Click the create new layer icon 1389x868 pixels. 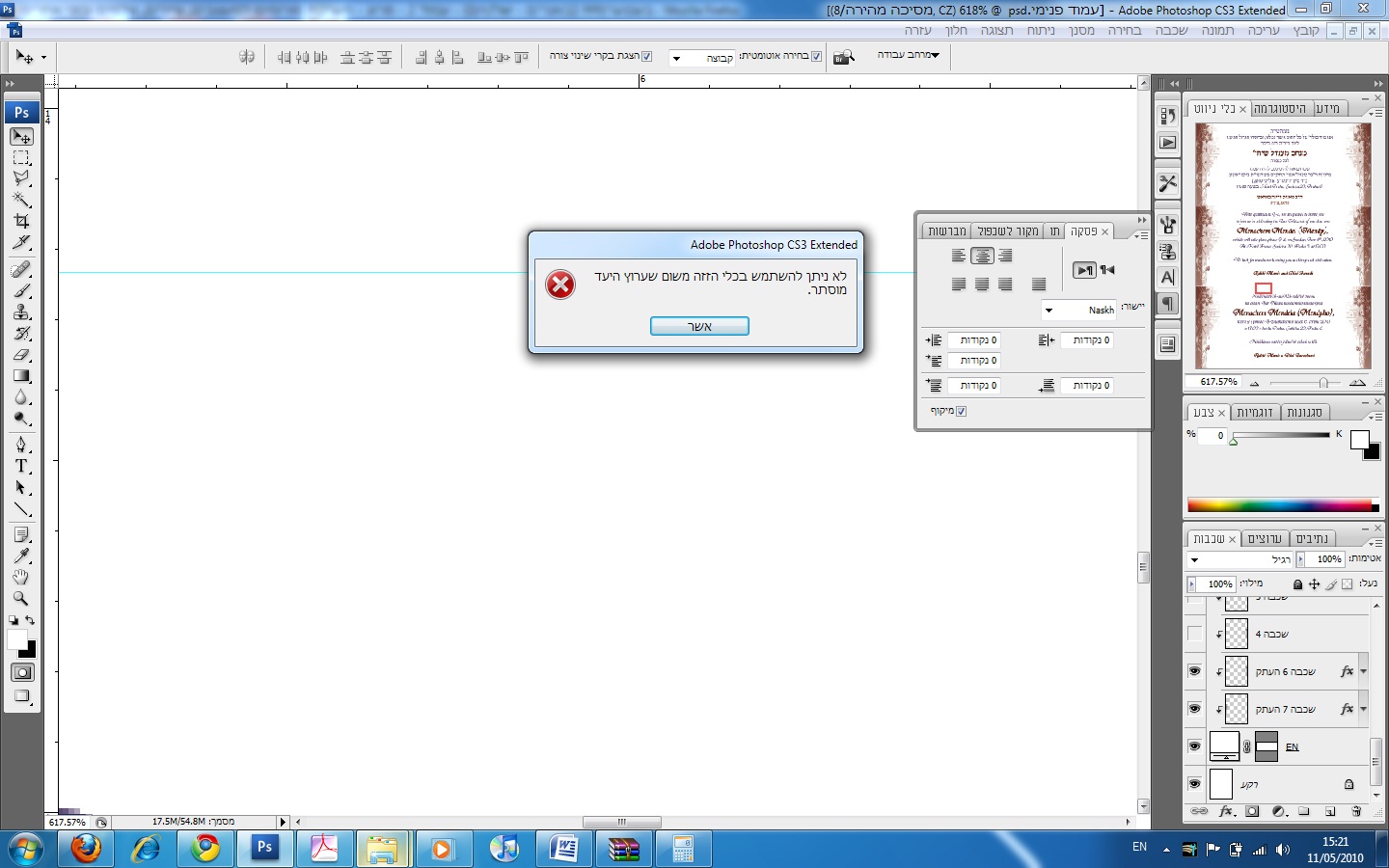point(1330,812)
